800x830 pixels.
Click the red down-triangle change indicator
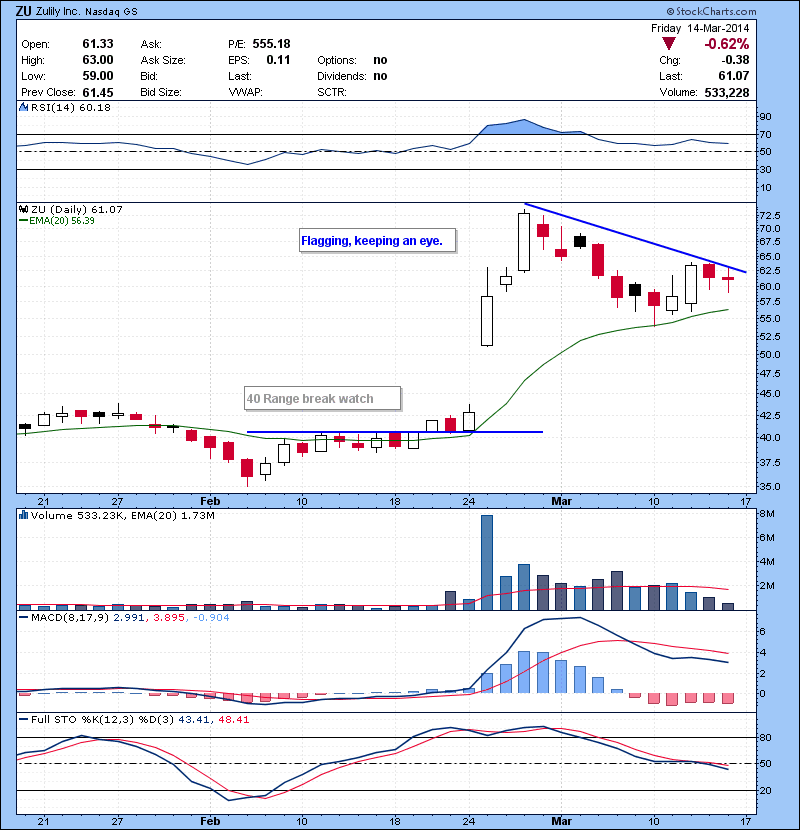coord(669,44)
